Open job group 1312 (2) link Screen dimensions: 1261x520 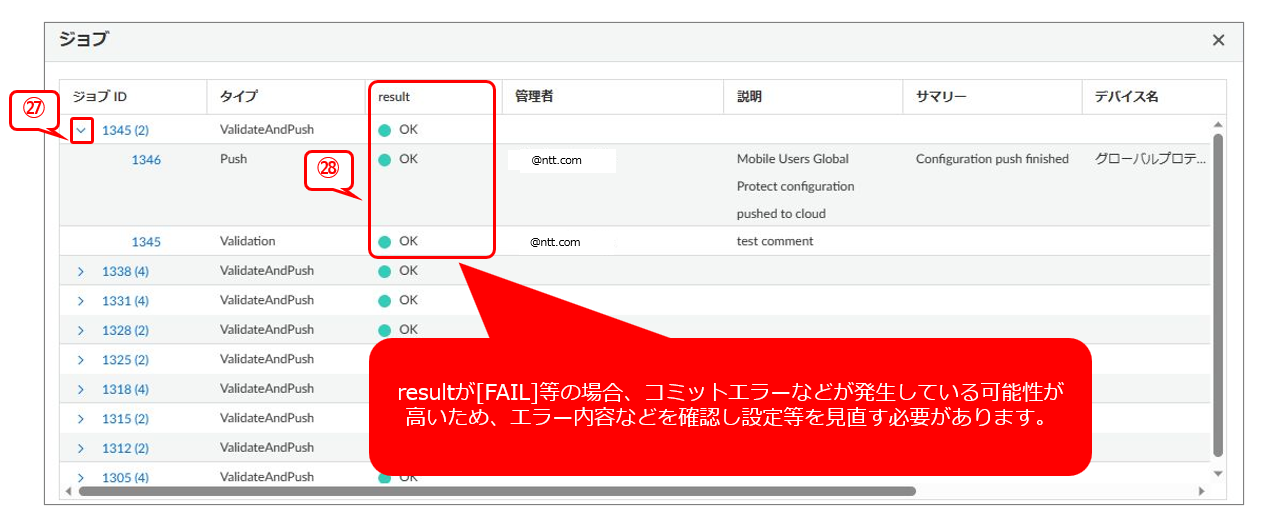(x=125, y=448)
